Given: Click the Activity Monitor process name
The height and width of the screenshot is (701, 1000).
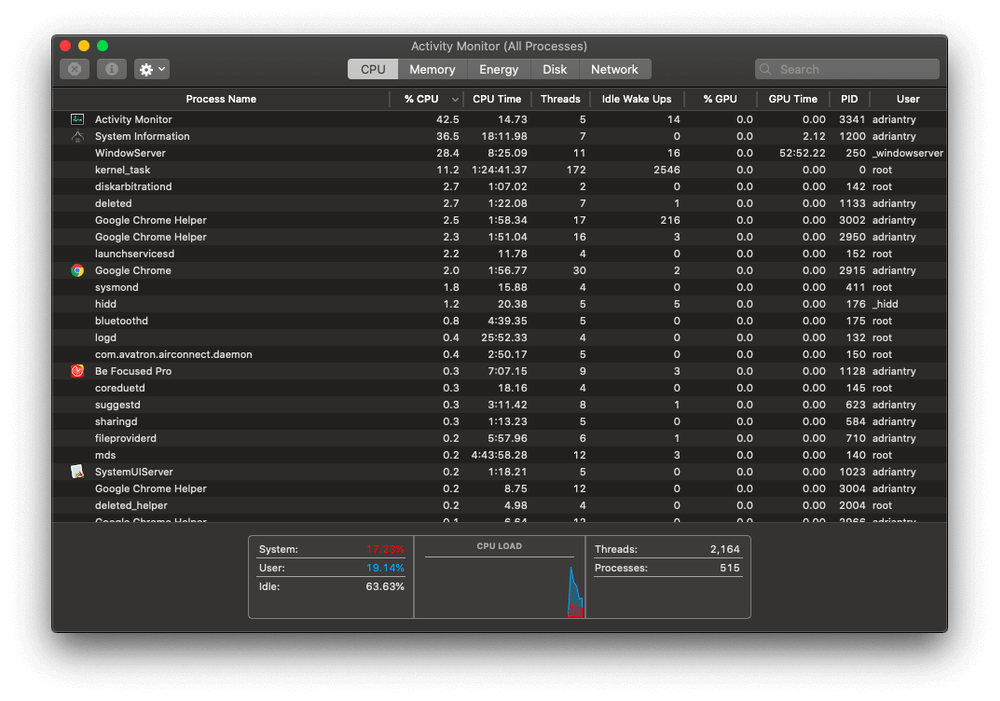Looking at the screenshot, I should tap(133, 119).
